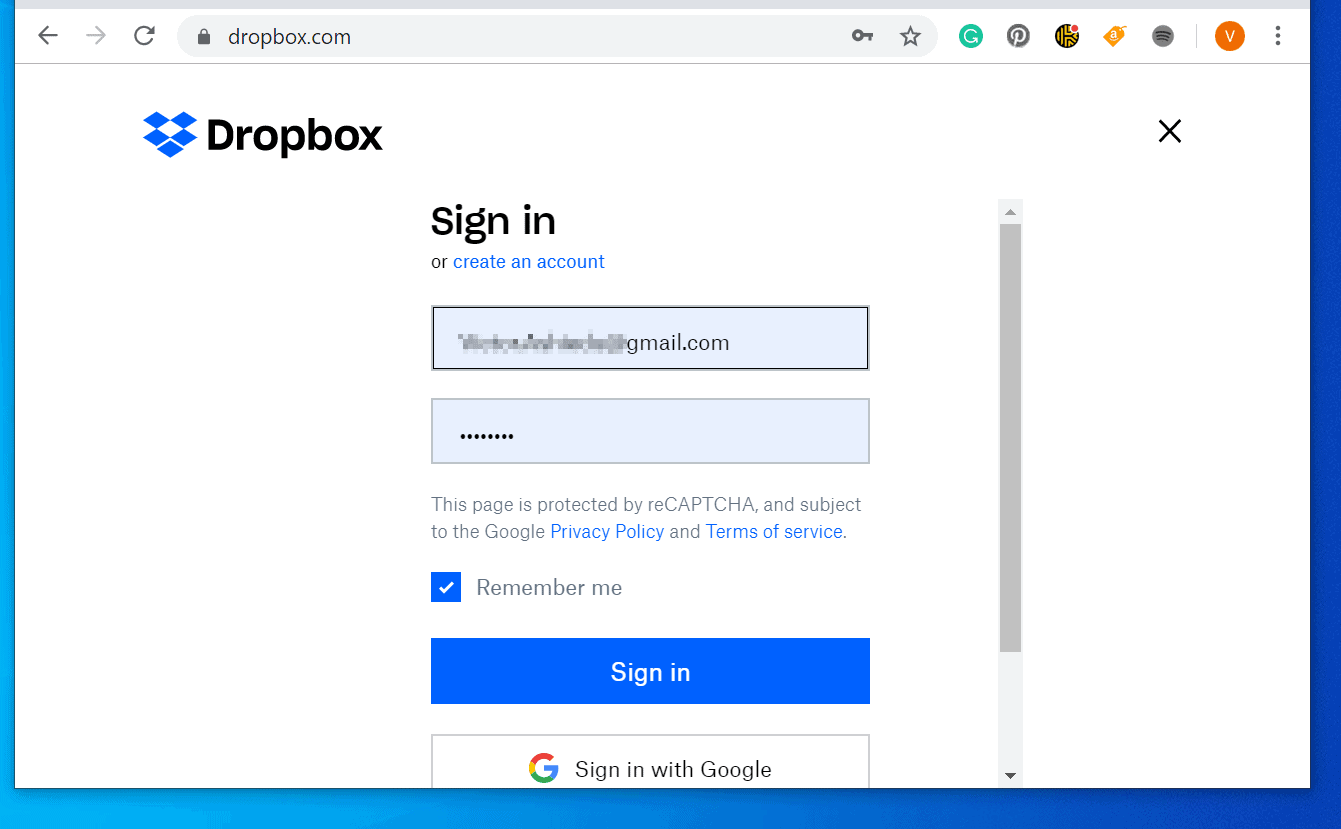Open the Spotify extension icon

point(1162,37)
